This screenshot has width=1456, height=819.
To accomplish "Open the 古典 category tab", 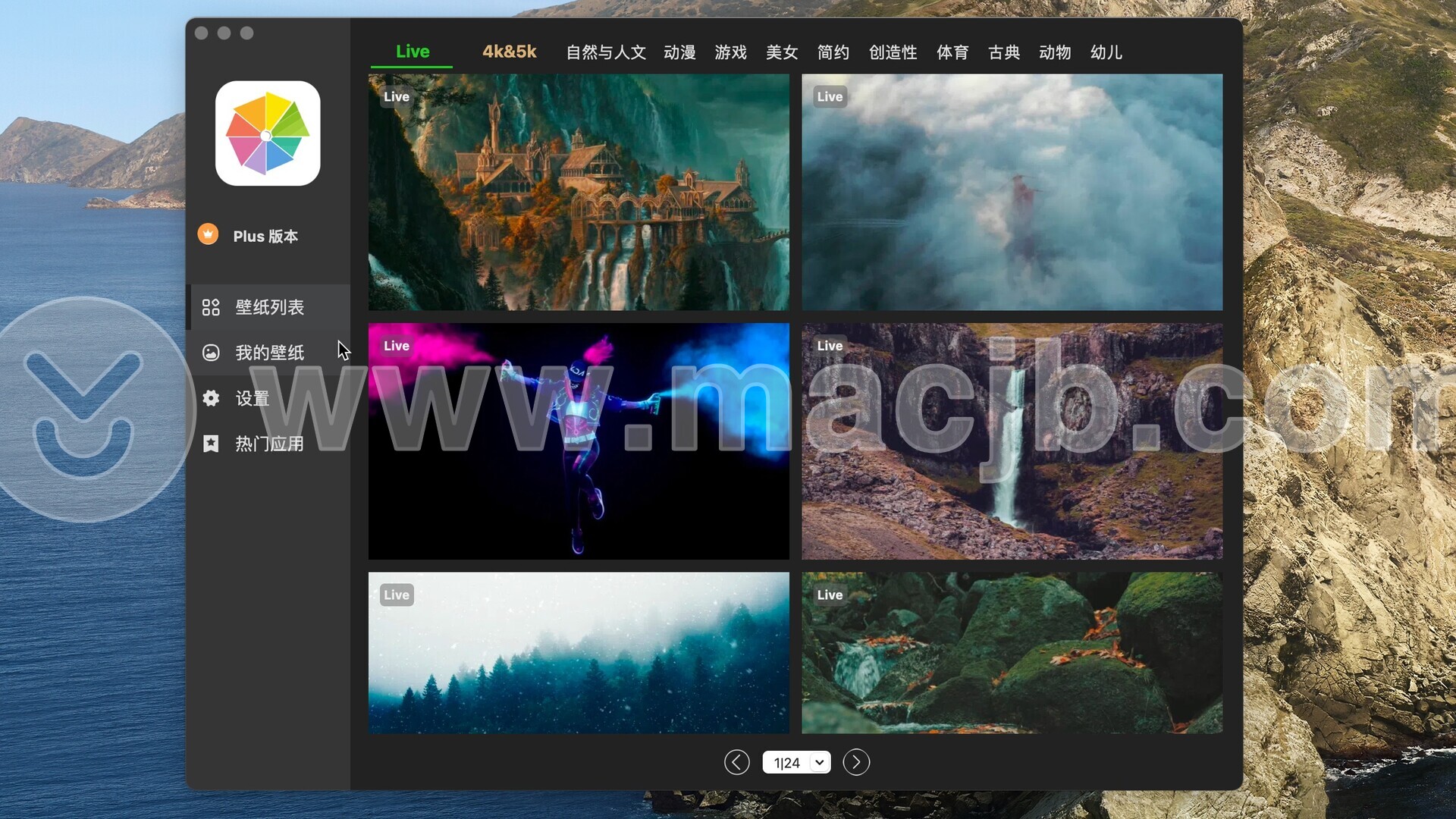I will tap(1004, 52).
